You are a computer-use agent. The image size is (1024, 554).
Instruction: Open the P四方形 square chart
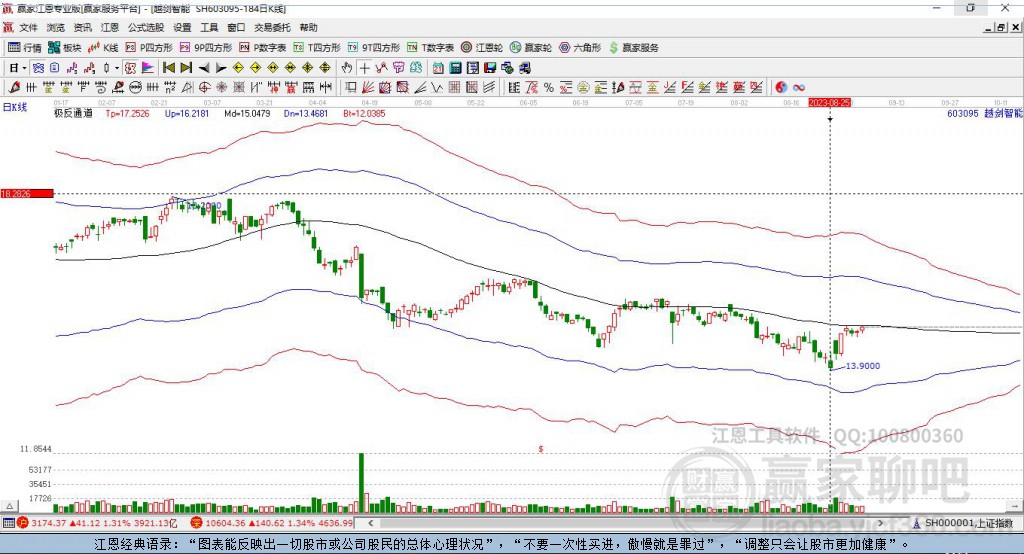tap(149, 48)
